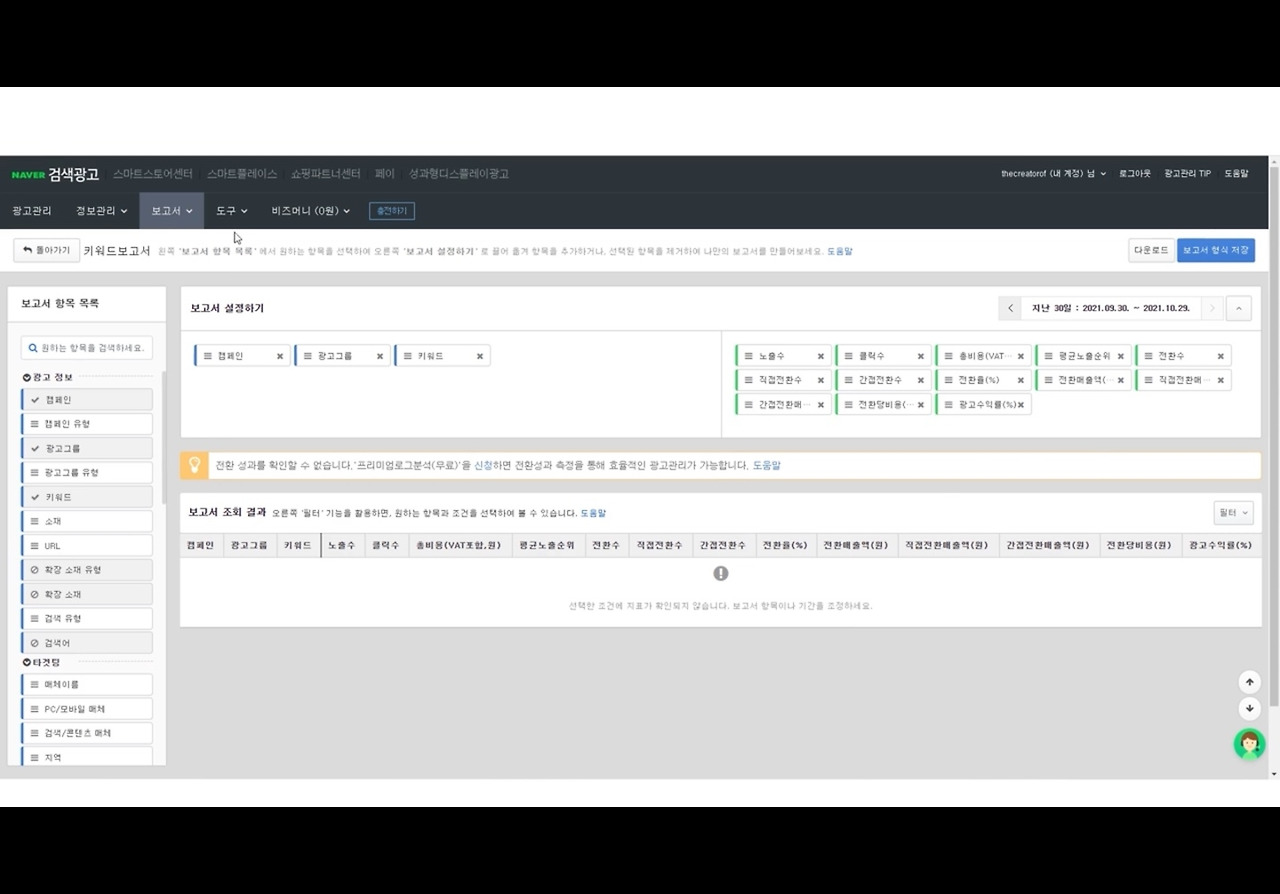Add 매체이름 item from the list

pos(87,685)
